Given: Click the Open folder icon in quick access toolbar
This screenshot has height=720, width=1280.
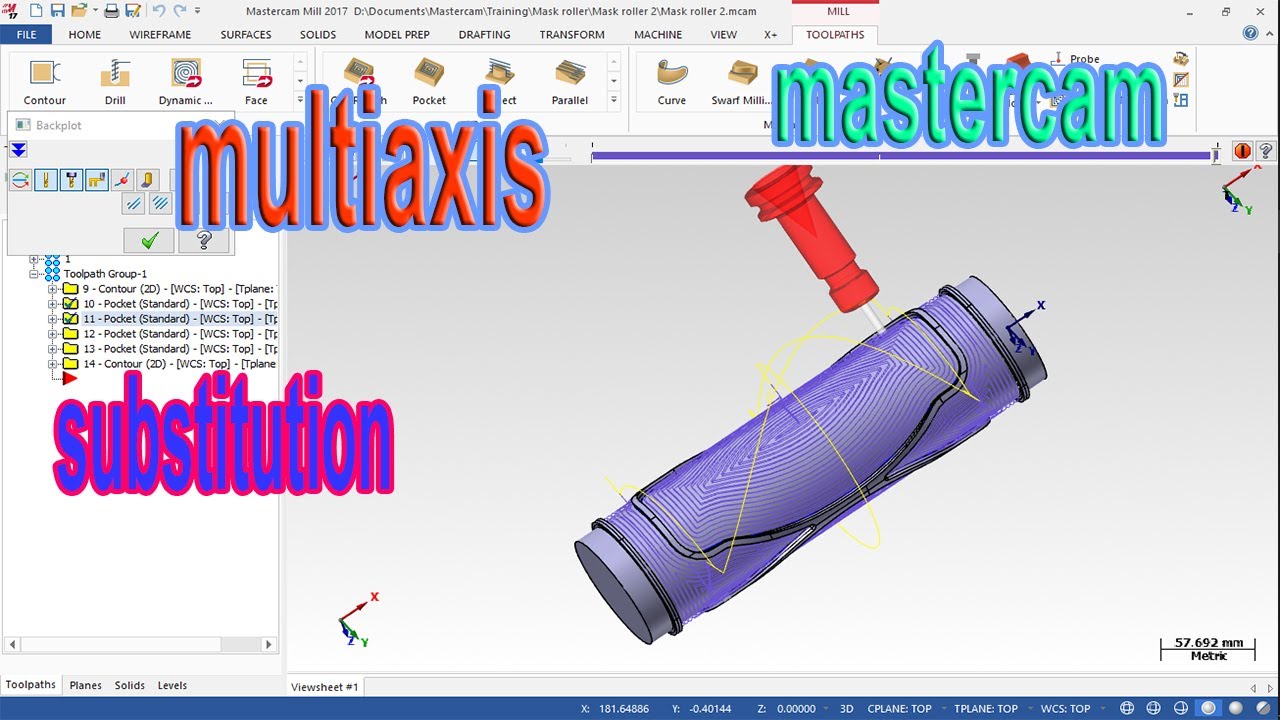Looking at the screenshot, I should click(79, 11).
